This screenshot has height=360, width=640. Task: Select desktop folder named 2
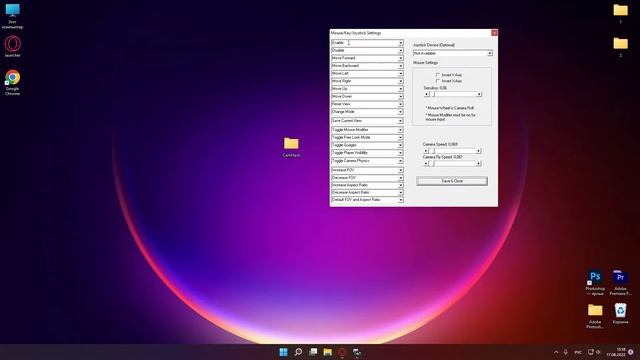pos(620,47)
